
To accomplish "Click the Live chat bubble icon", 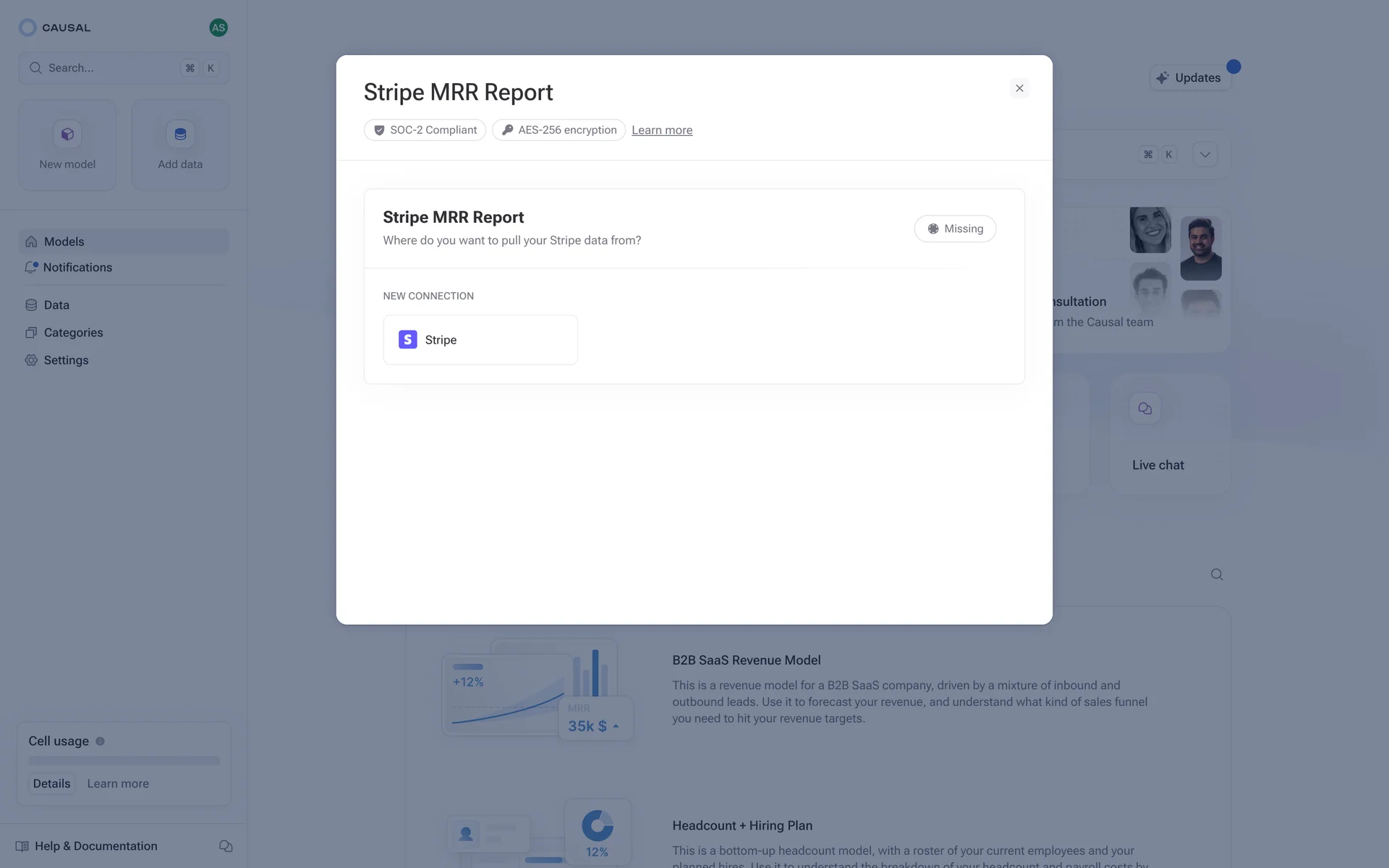I will (1144, 409).
